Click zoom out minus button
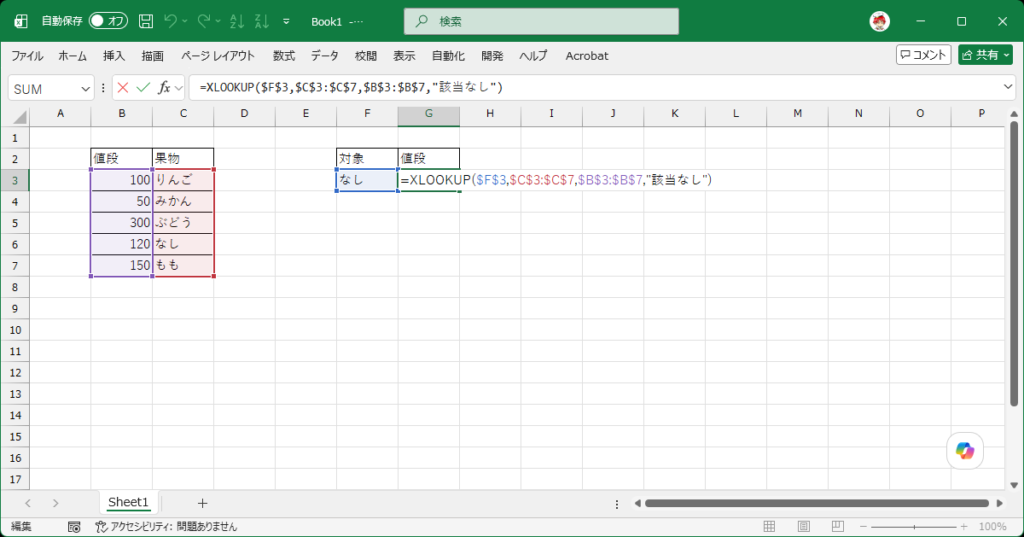1024x537 pixels. (x=863, y=527)
